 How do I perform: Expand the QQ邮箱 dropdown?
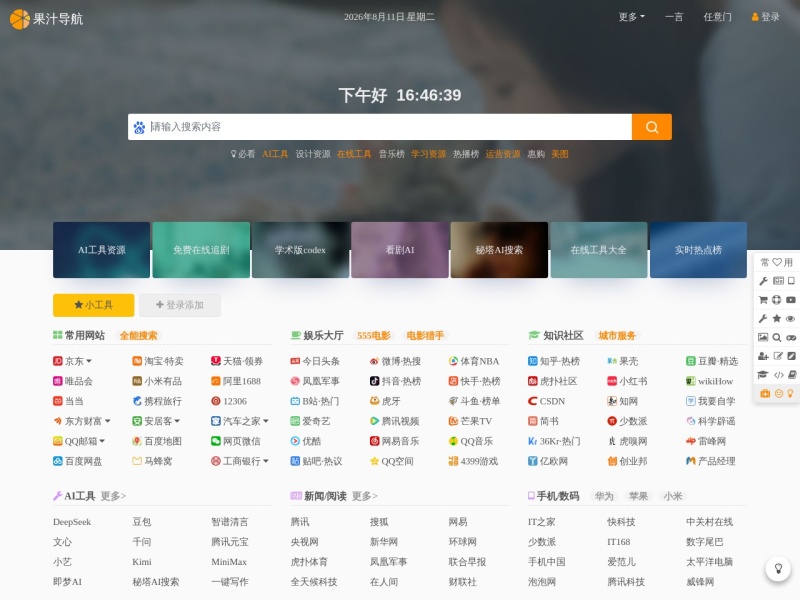102,441
